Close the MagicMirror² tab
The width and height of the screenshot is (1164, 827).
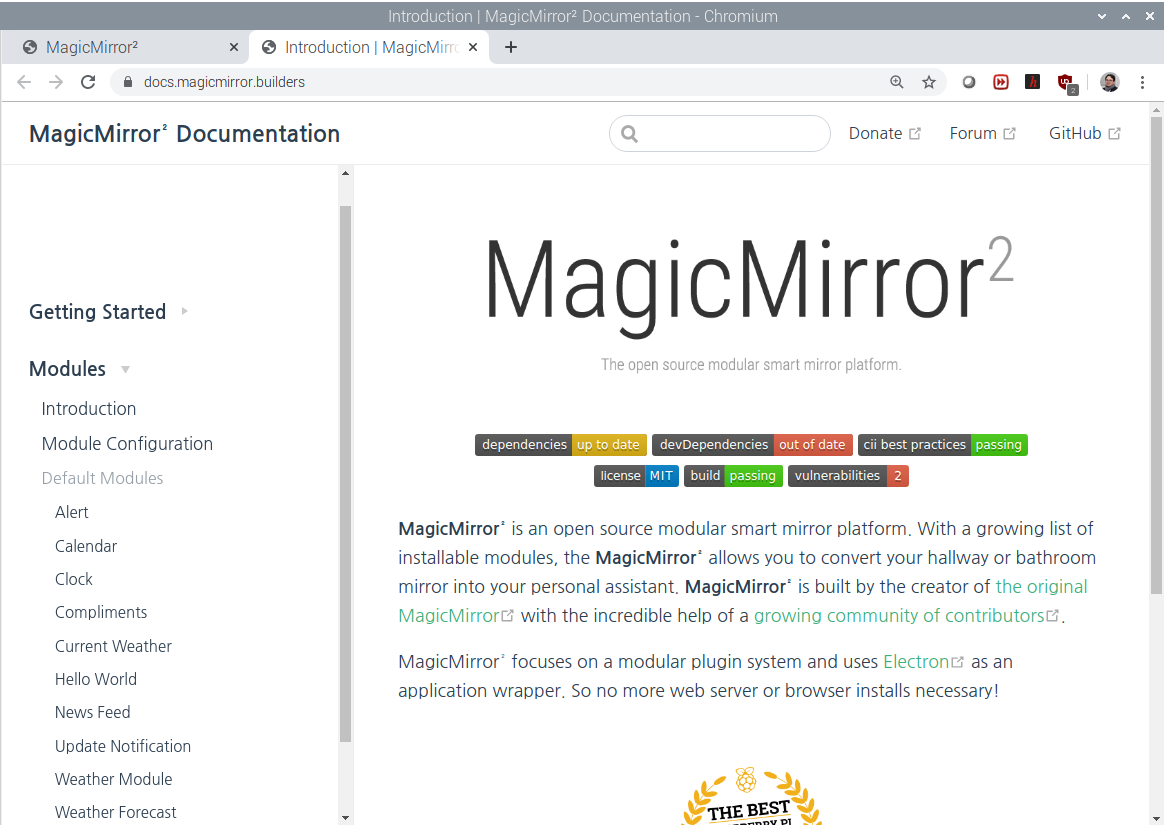(x=234, y=48)
